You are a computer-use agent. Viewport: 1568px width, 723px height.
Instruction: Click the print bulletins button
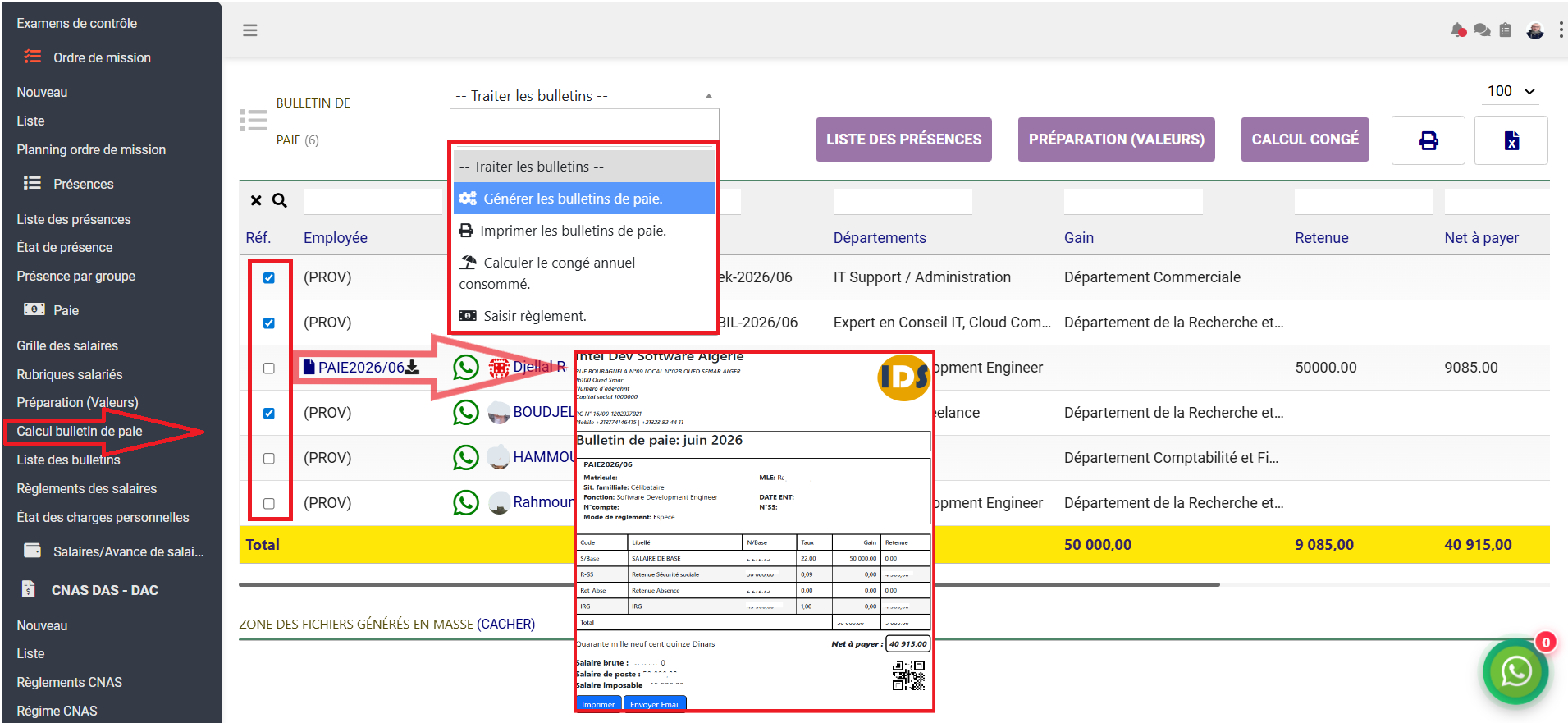[1429, 140]
